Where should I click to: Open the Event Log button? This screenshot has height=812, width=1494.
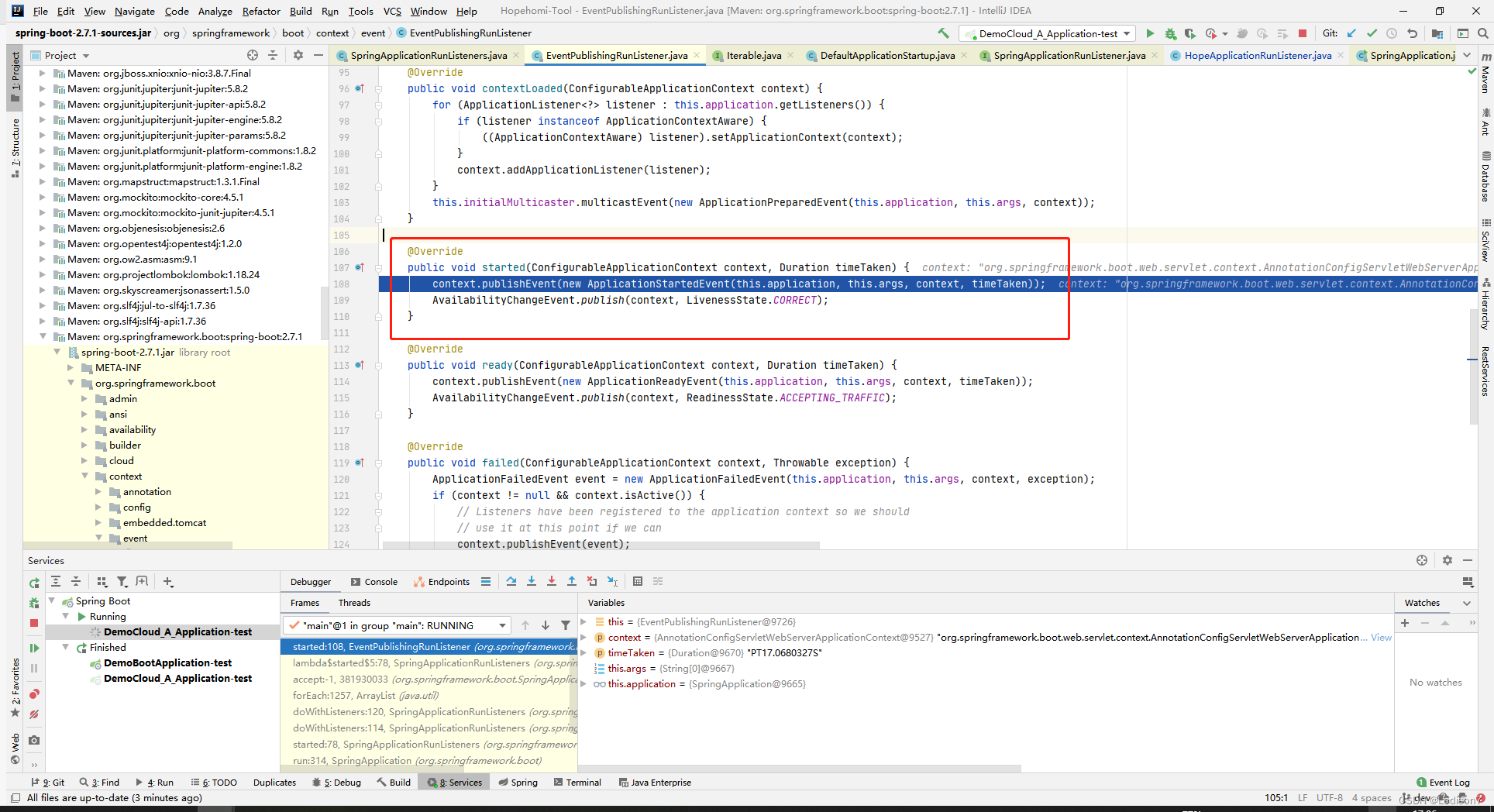tap(1443, 783)
